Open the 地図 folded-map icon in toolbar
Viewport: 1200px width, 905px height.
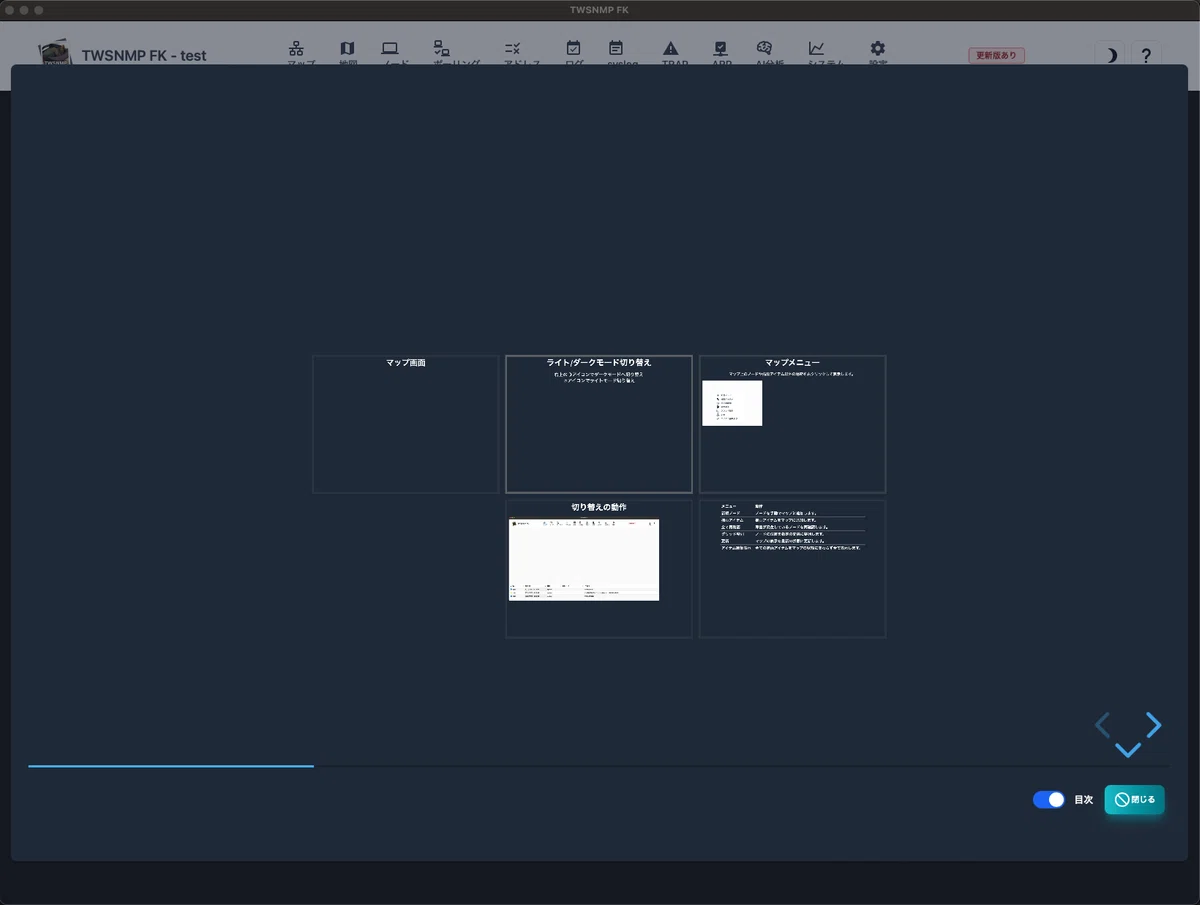(347, 48)
